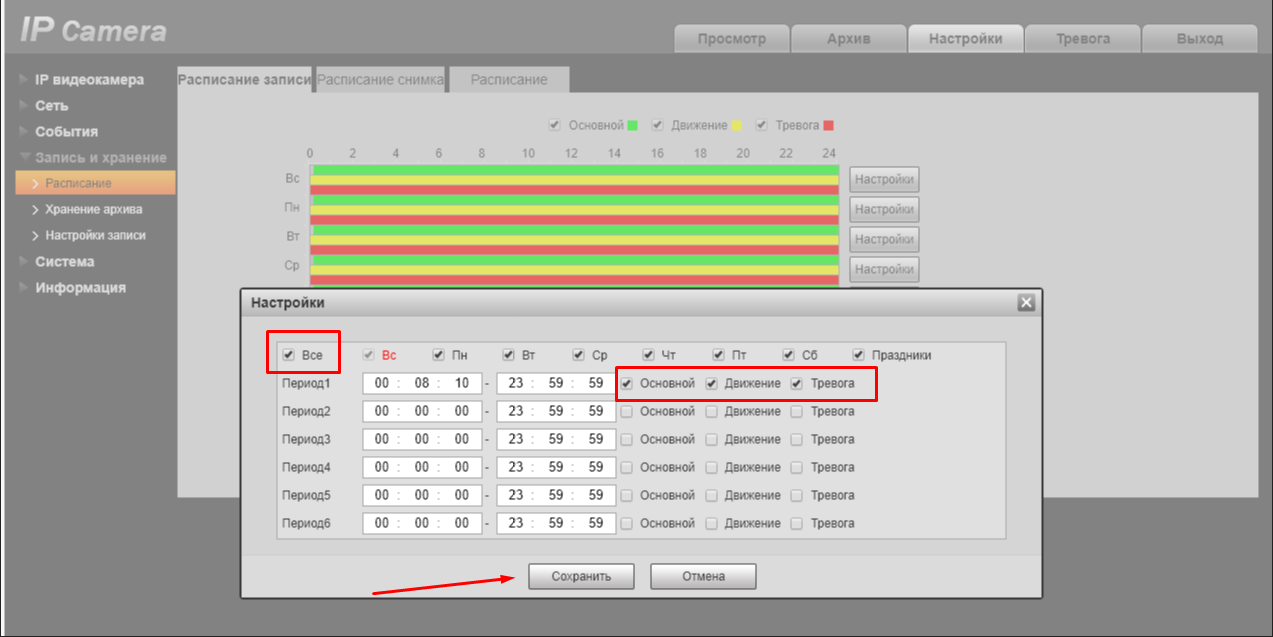
Task: Enable Основной for Период5
Action: coord(626,495)
